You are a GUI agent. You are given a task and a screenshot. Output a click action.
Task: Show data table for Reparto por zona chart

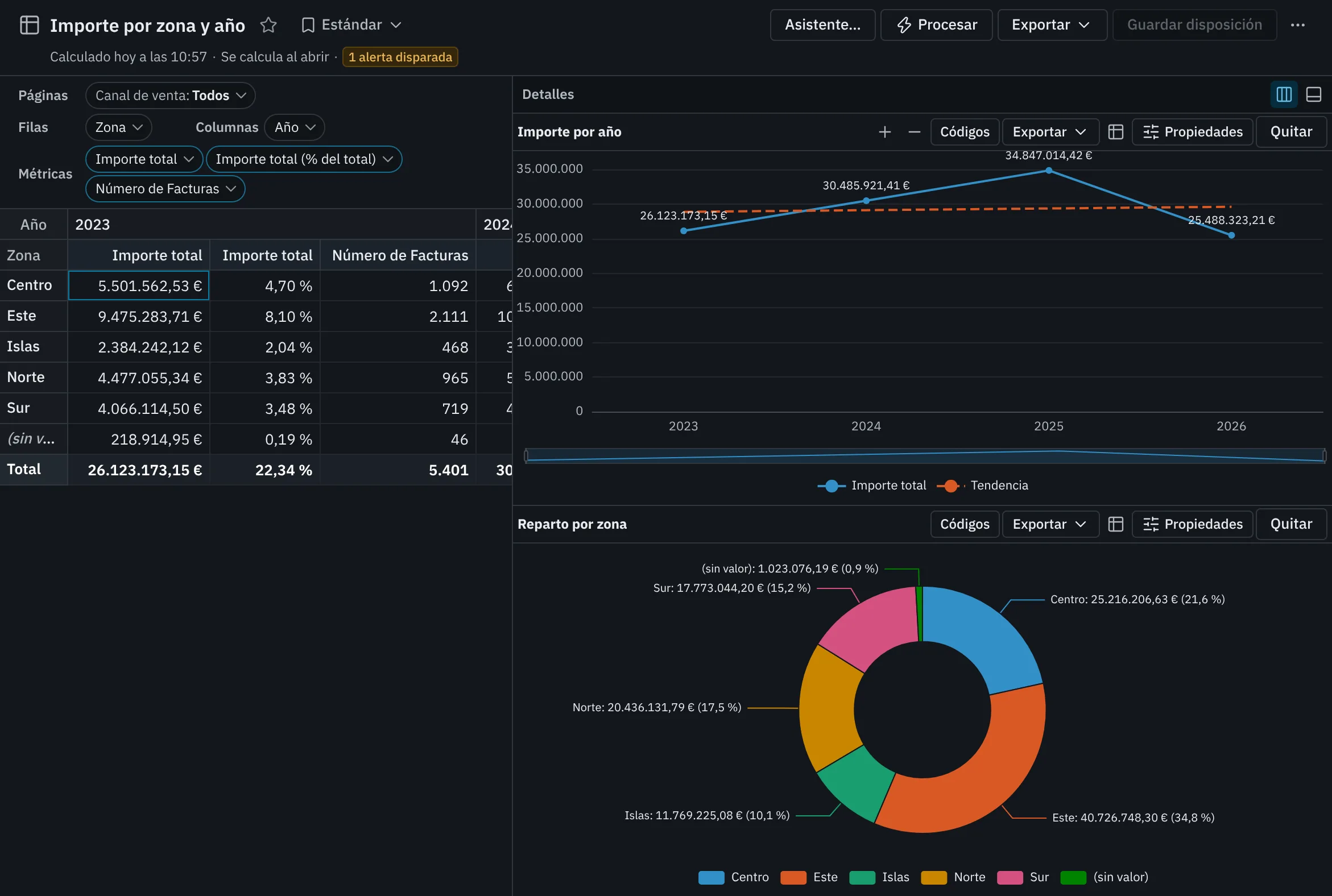[x=1116, y=524]
